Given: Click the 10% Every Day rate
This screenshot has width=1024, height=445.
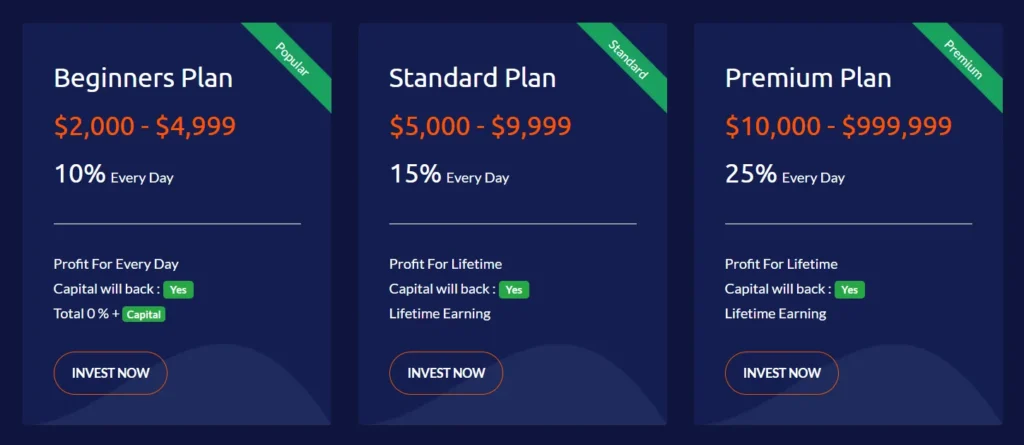Looking at the screenshot, I should tap(113, 175).
